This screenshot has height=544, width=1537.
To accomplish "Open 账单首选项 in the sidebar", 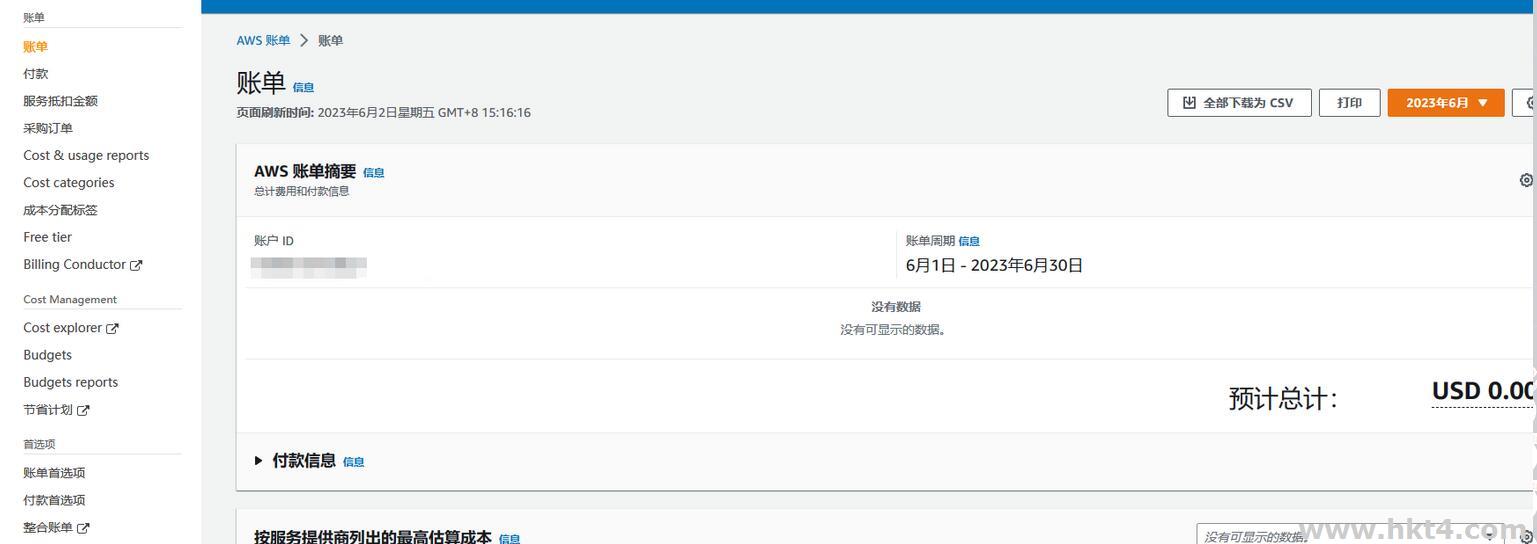I will 54,473.
